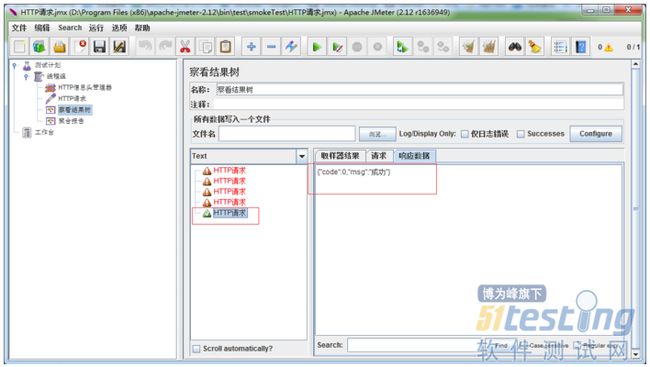Select HTTP请求 sampler in the test plan tree
Screen dimensions: 650x367
72,99
